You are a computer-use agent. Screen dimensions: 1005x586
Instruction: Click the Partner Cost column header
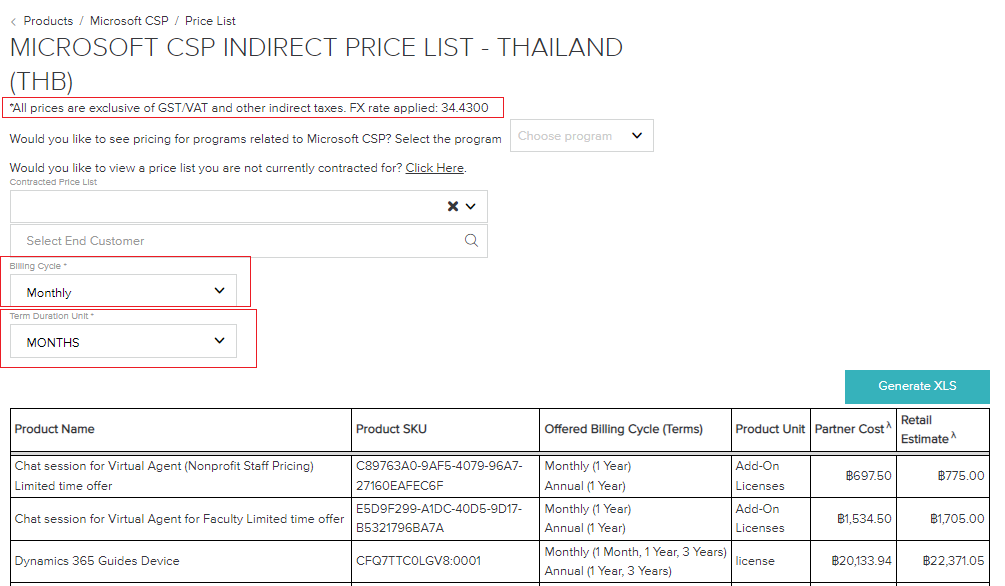tap(852, 429)
